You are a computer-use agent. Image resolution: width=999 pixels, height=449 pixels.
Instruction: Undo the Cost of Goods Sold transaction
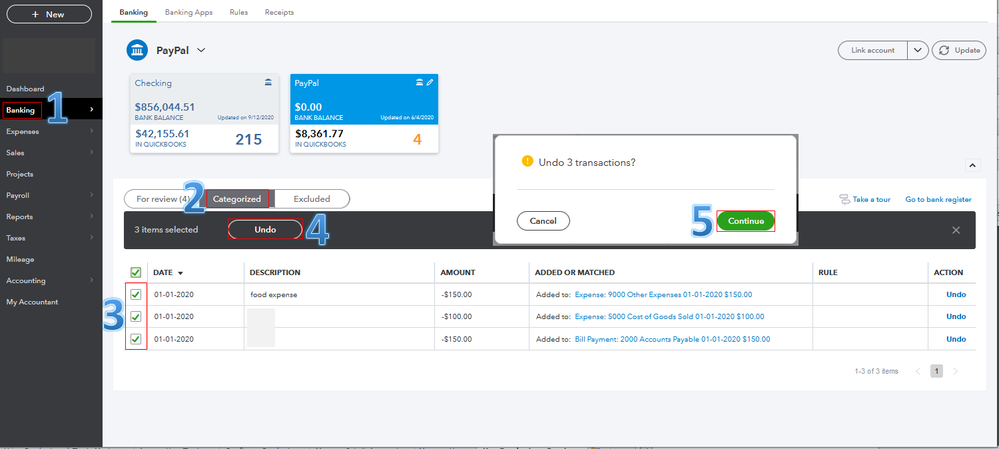(x=956, y=317)
